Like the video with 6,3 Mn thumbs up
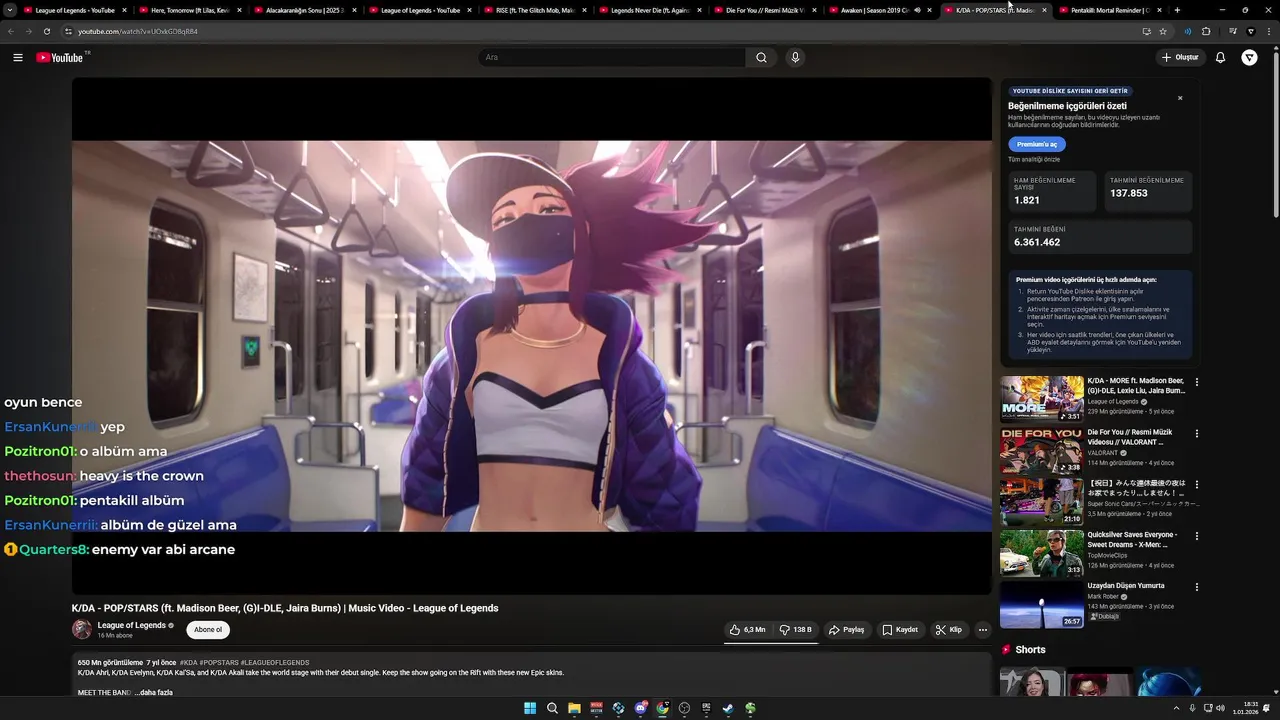Screen dimensions: 1280x720 pyautogui.click(x=747, y=630)
